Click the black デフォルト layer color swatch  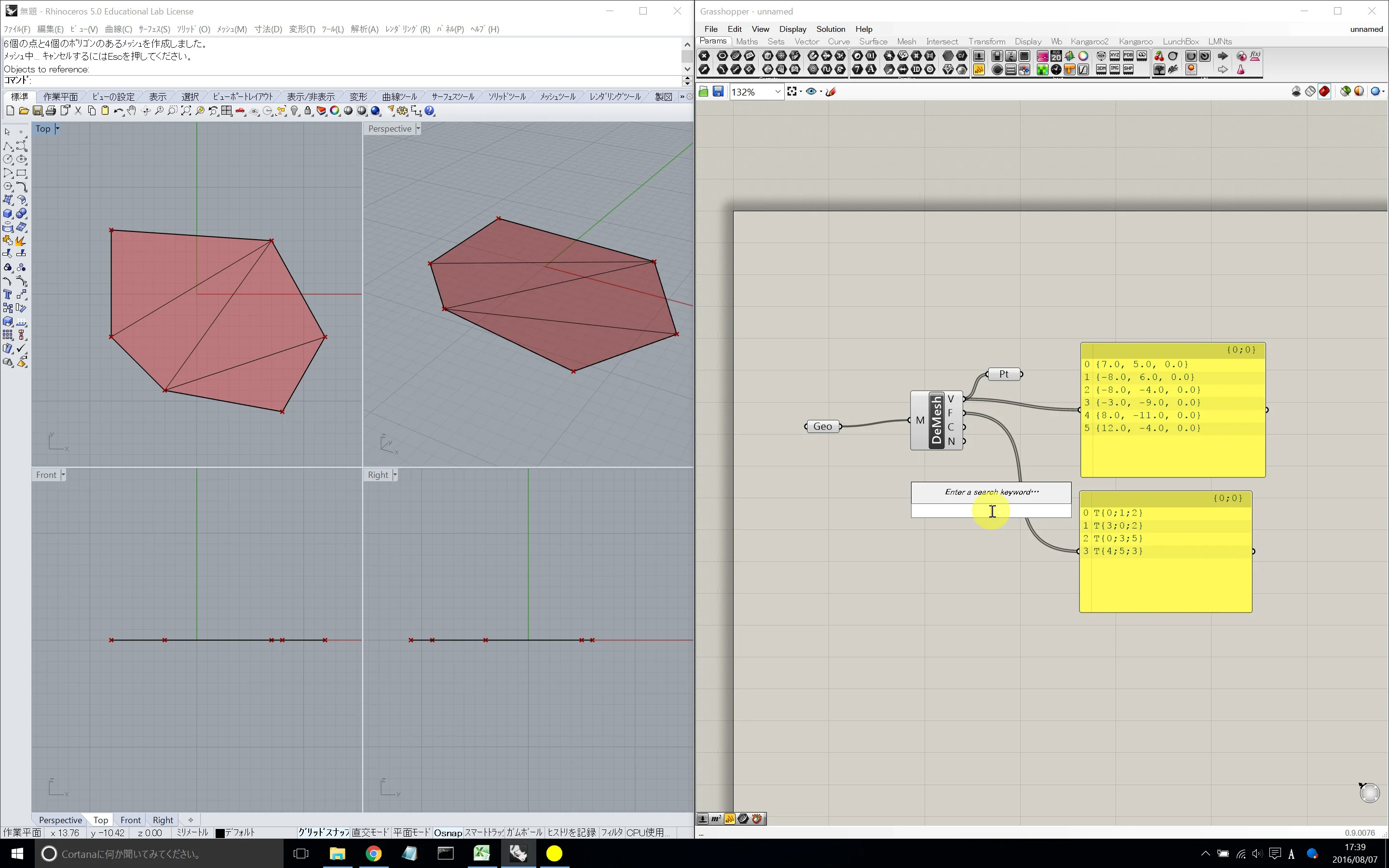coord(219,833)
